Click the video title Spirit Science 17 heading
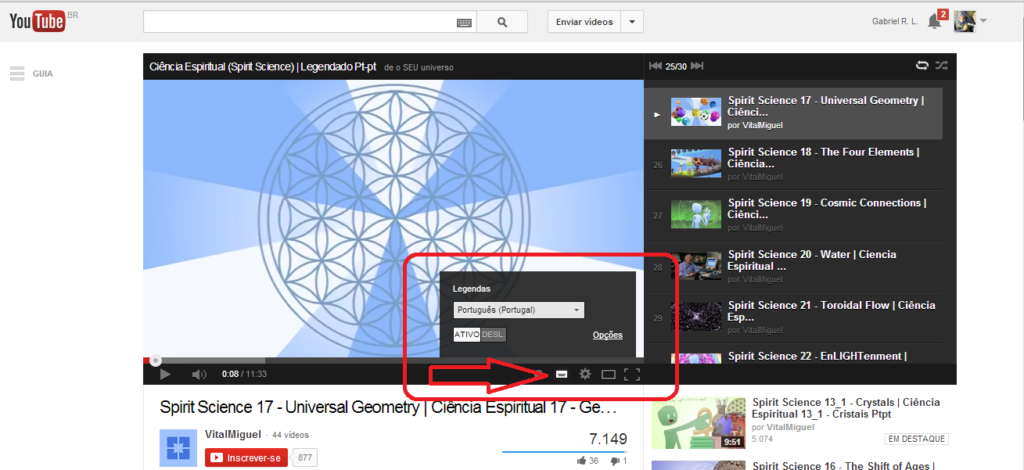The image size is (1024, 470). pos(389,408)
